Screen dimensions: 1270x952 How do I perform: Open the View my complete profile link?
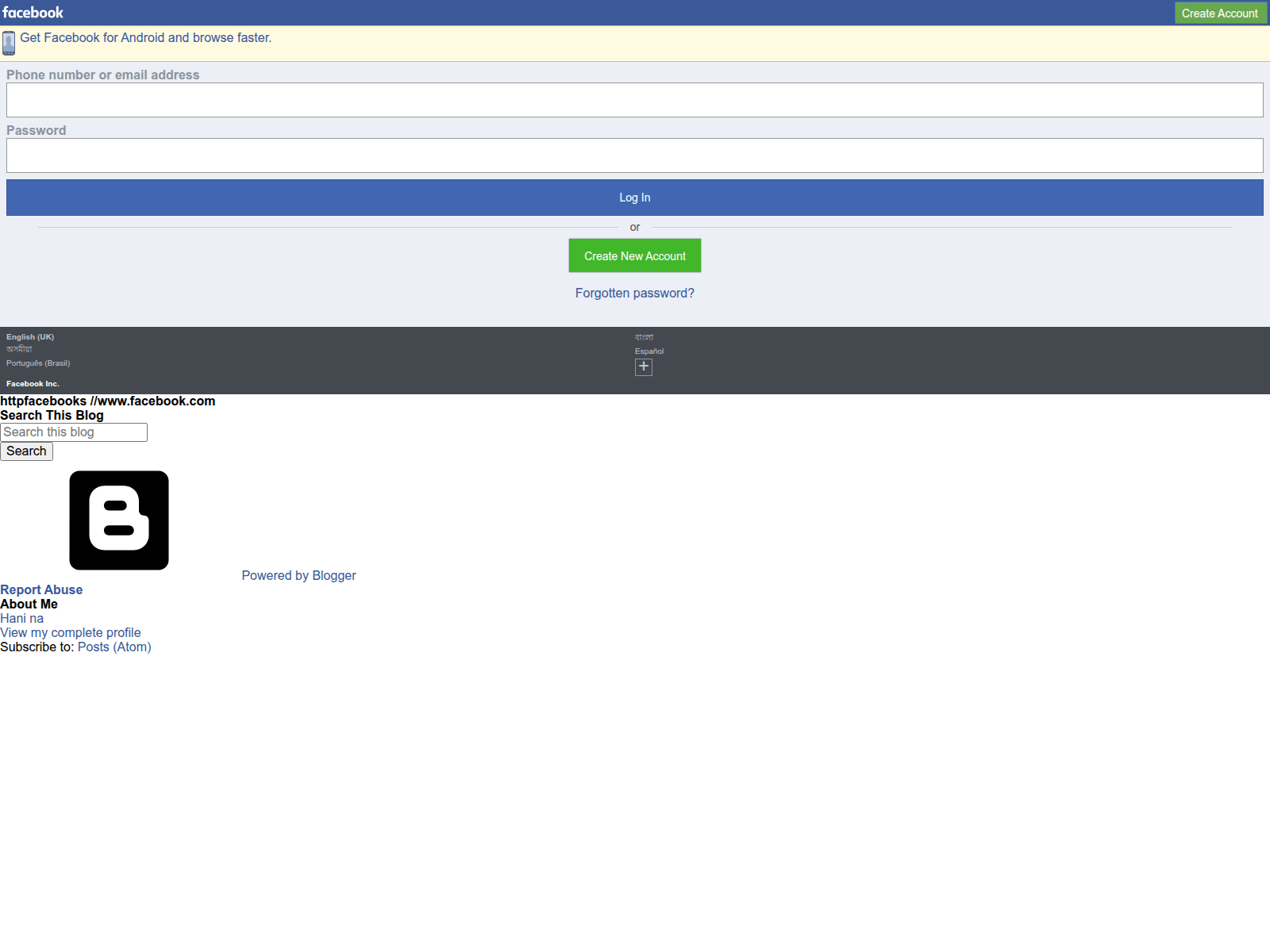[71, 632]
